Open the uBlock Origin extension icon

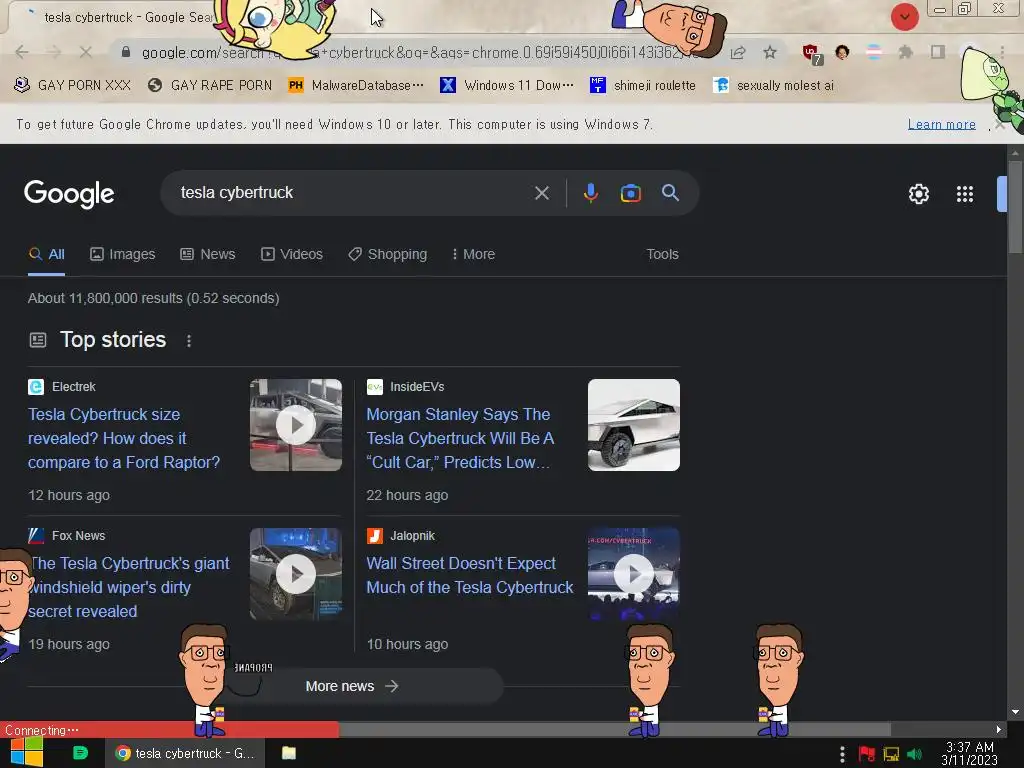(811, 54)
